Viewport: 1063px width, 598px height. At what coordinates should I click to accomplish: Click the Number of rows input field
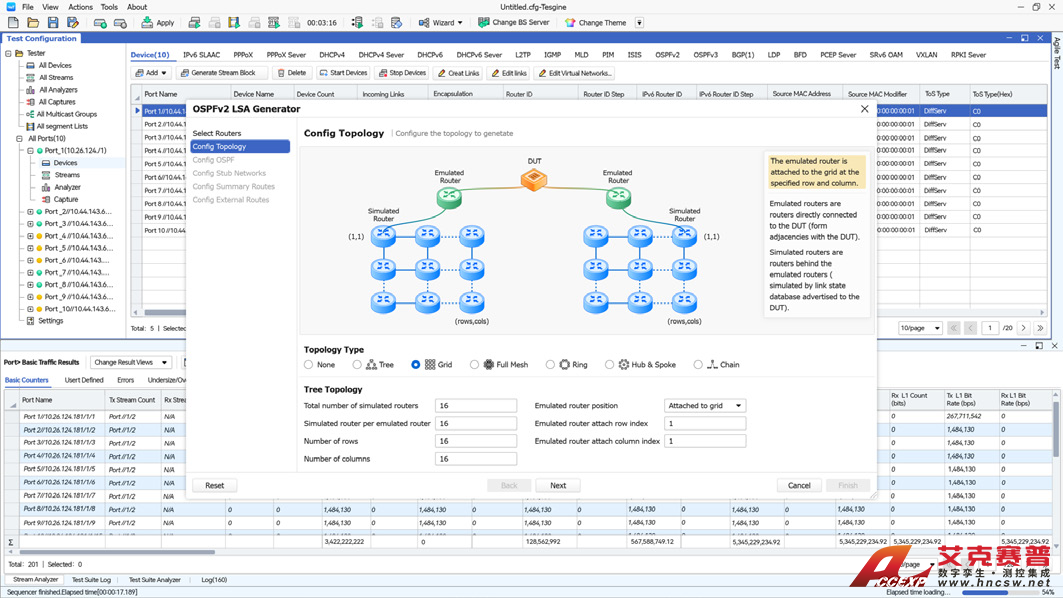point(475,441)
